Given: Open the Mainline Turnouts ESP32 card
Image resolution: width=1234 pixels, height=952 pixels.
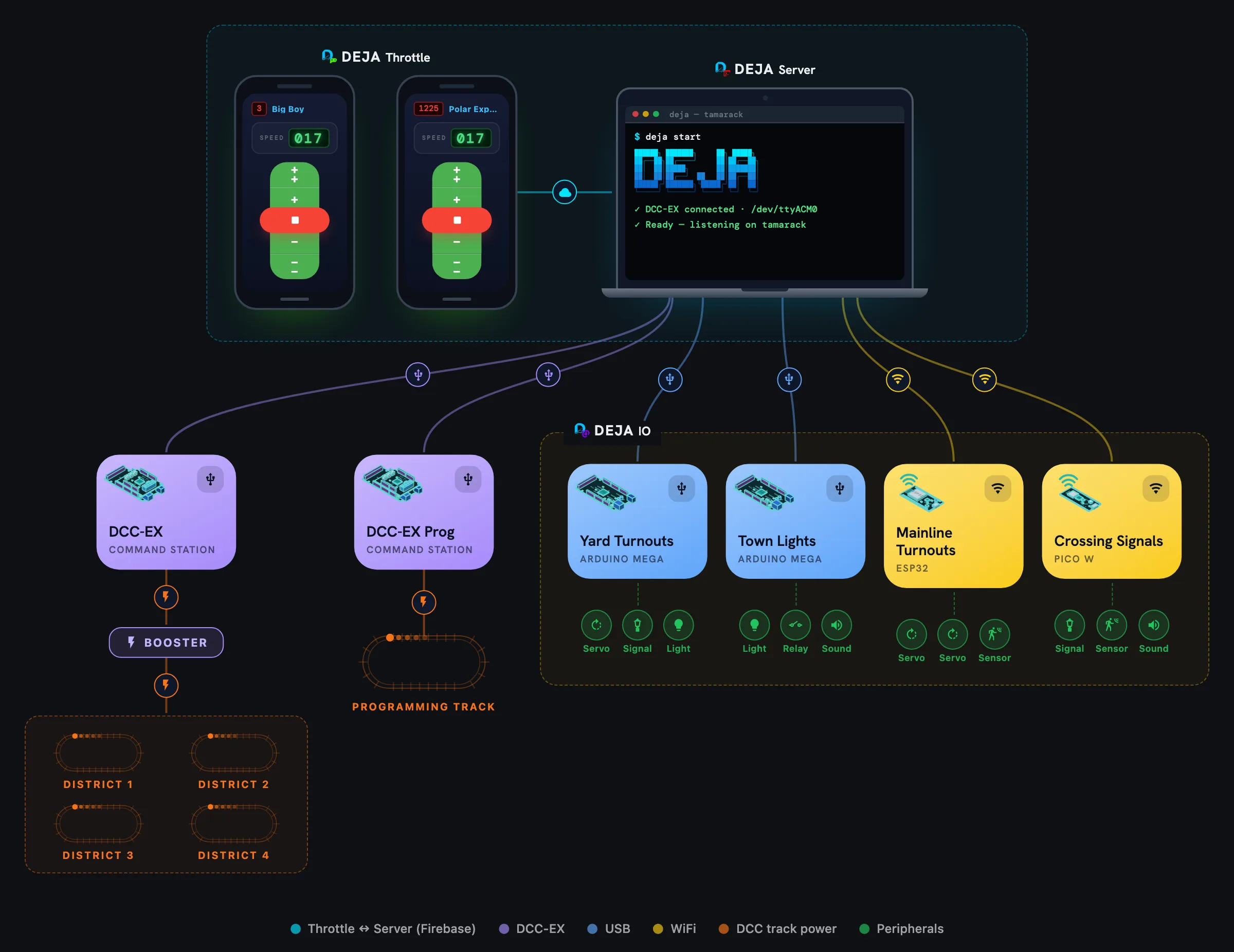Looking at the screenshot, I should pos(954,526).
